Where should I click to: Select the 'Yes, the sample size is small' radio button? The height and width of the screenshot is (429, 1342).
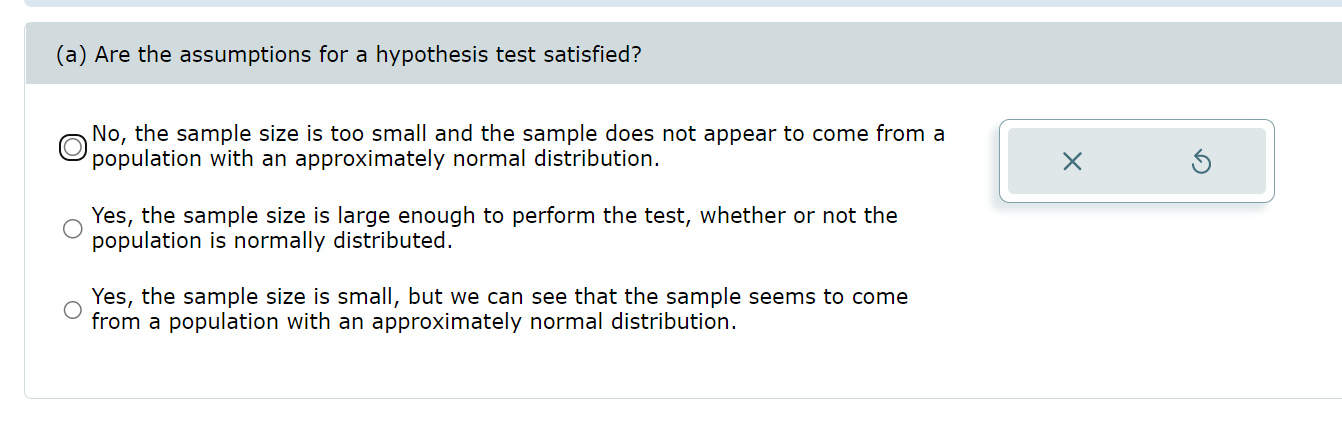point(73,310)
